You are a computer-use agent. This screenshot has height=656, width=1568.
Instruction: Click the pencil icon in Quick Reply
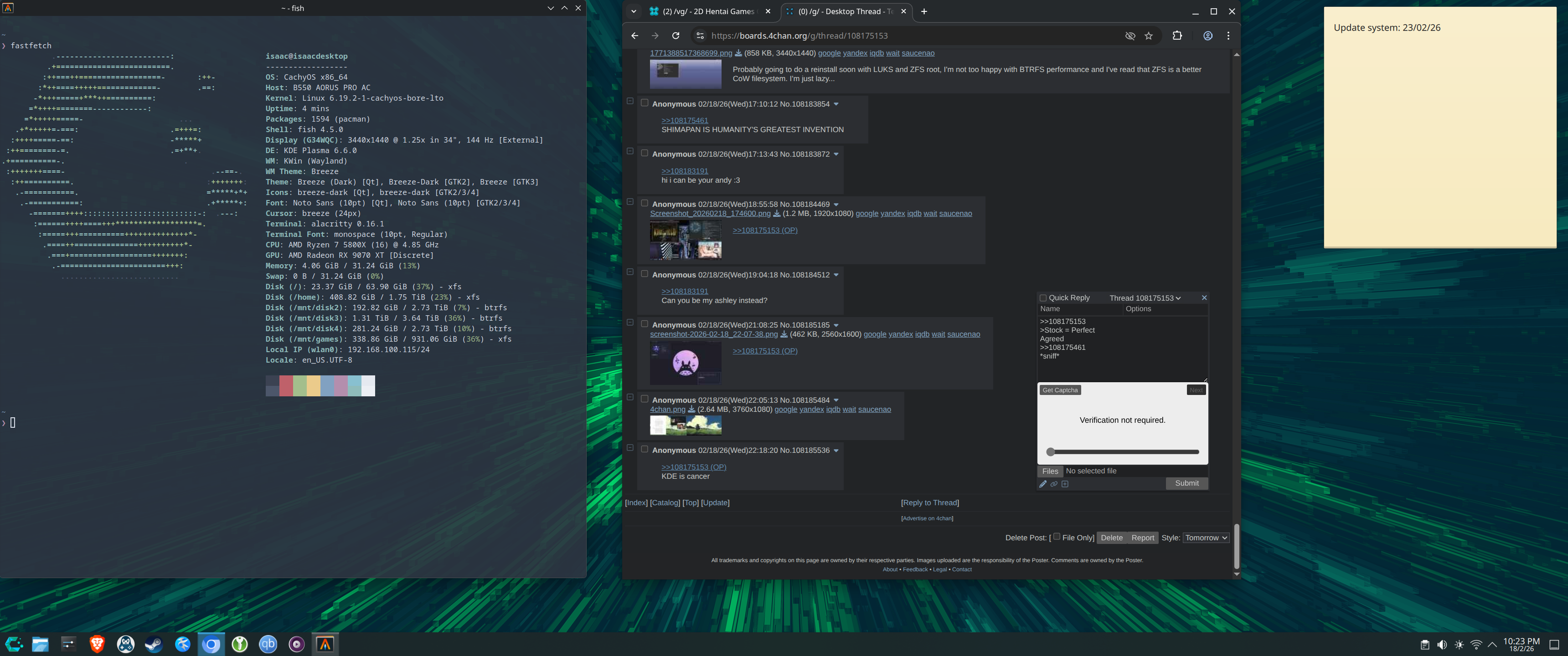[x=1043, y=484]
